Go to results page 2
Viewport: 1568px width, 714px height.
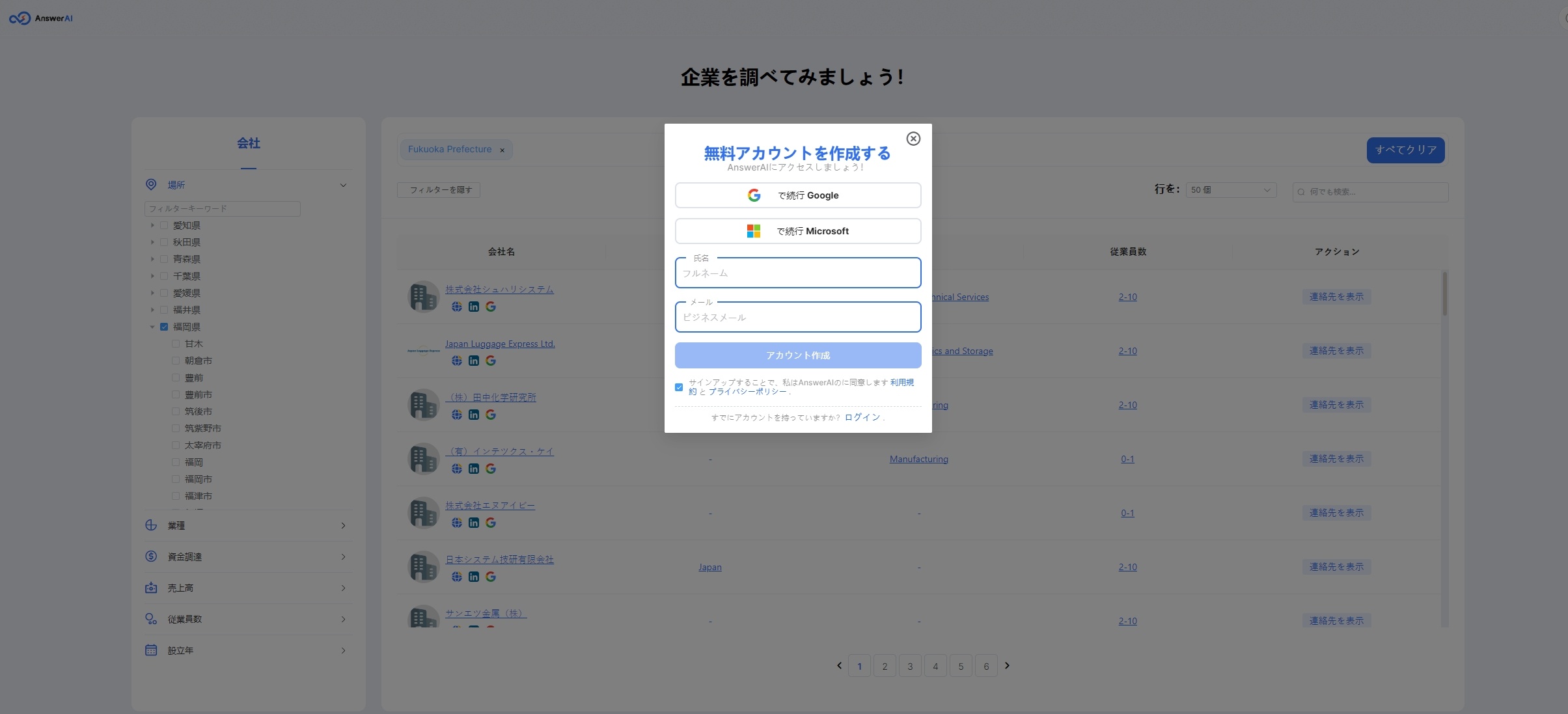pos(885,666)
